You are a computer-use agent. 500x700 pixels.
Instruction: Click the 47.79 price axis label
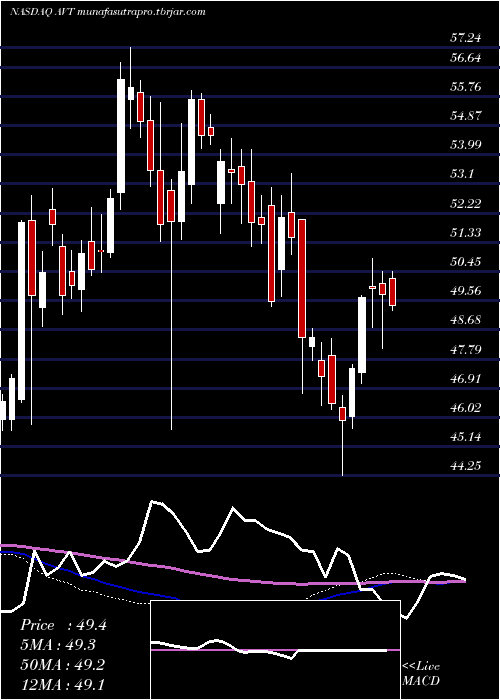click(x=466, y=349)
